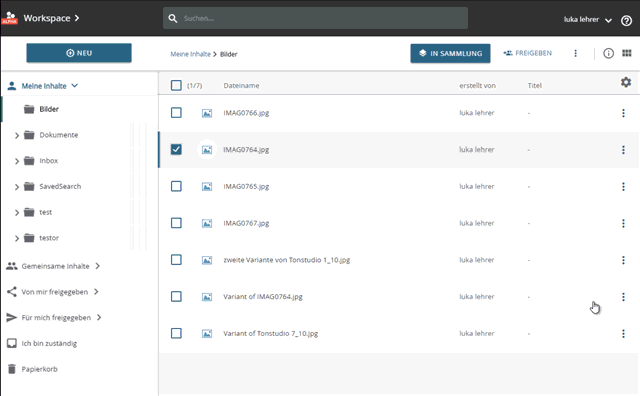The width and height of the screenshot is (640, 396).
Task: Toggle the select-all checkbox in header
Action: (176, 85)
